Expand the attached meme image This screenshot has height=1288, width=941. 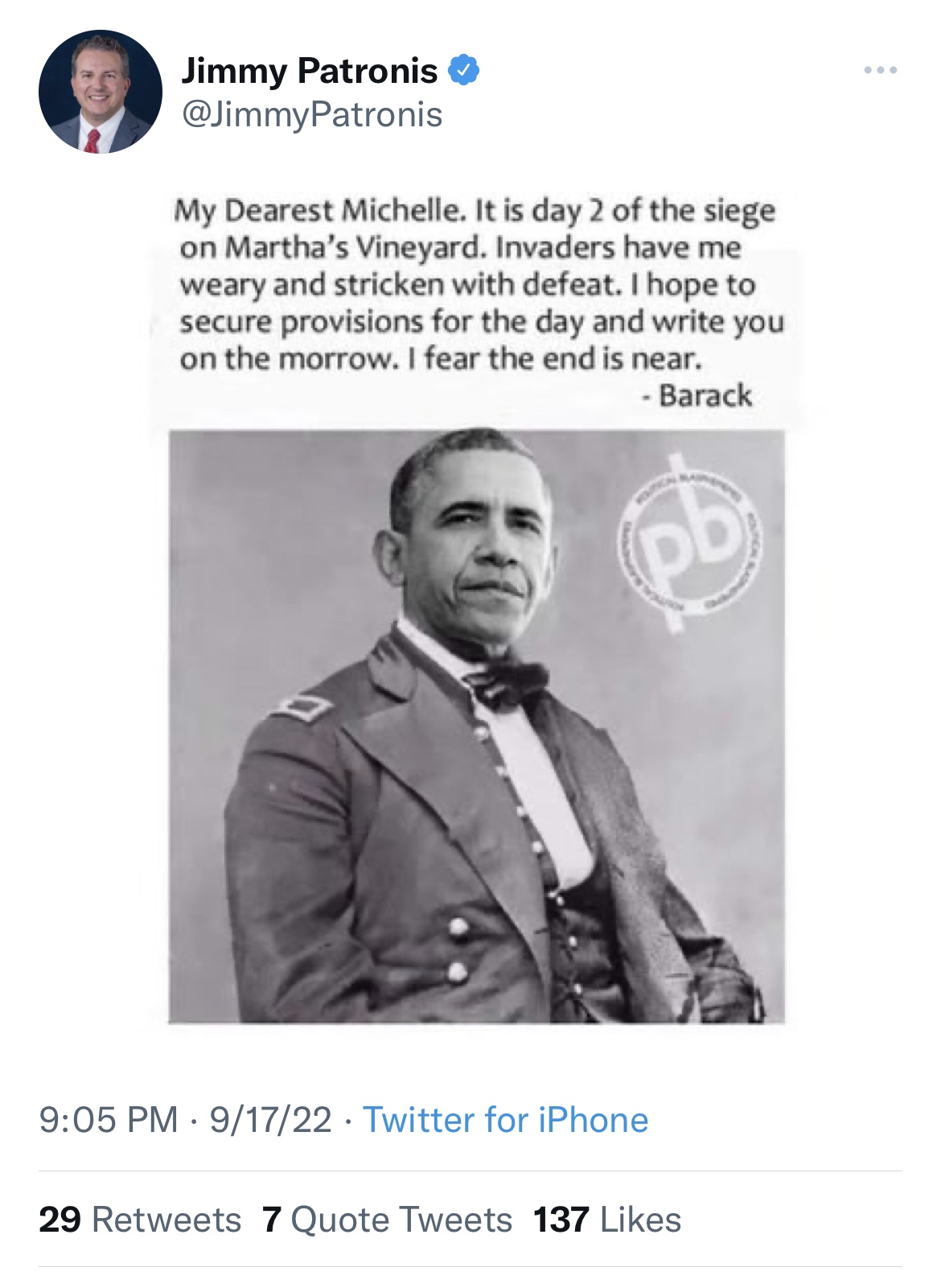476,724
